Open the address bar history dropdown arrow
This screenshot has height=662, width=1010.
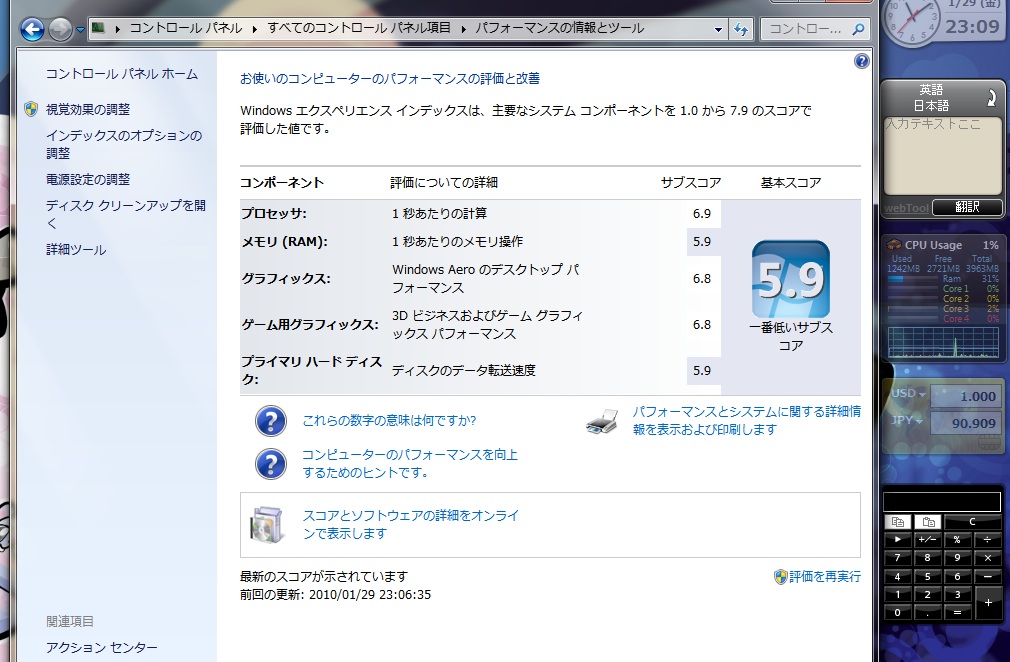[x=718, y=29]
